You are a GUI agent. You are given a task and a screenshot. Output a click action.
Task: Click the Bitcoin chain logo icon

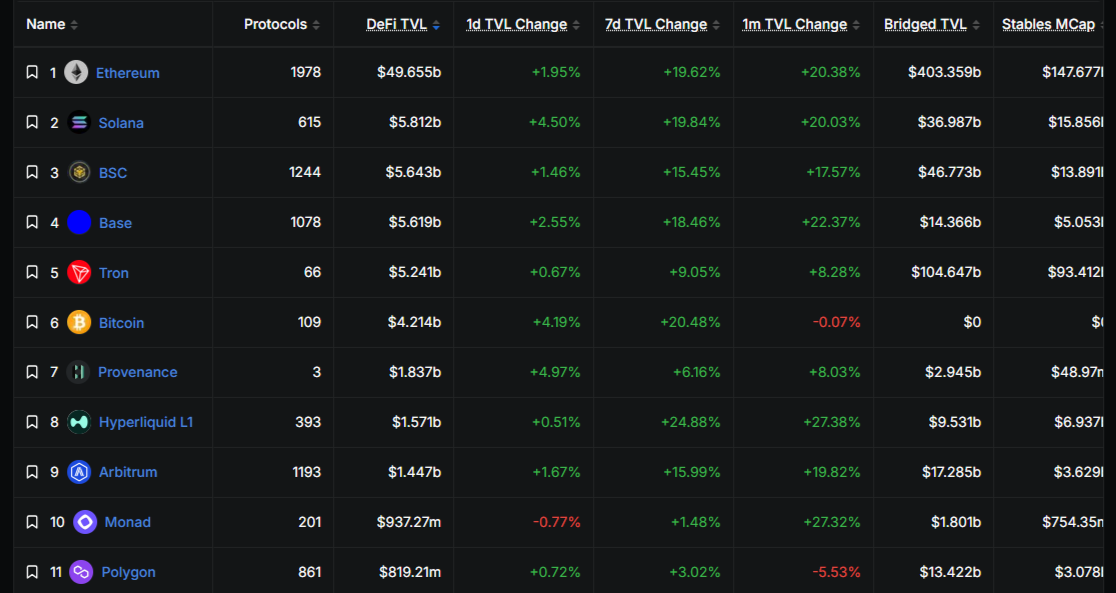coord(79,322)
